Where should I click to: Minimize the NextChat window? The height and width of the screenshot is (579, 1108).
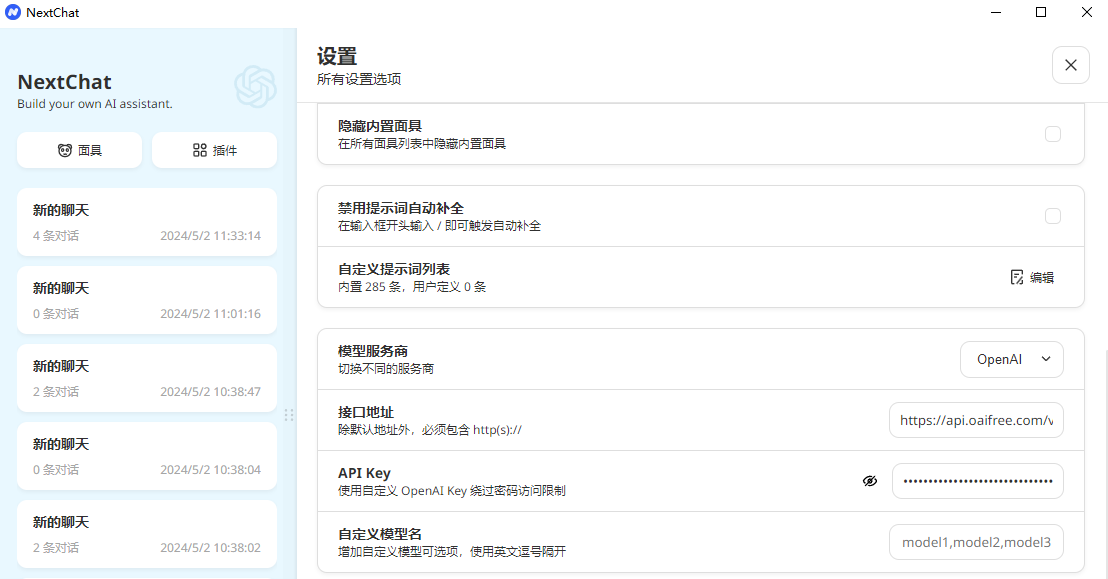[x=996, y=12]
